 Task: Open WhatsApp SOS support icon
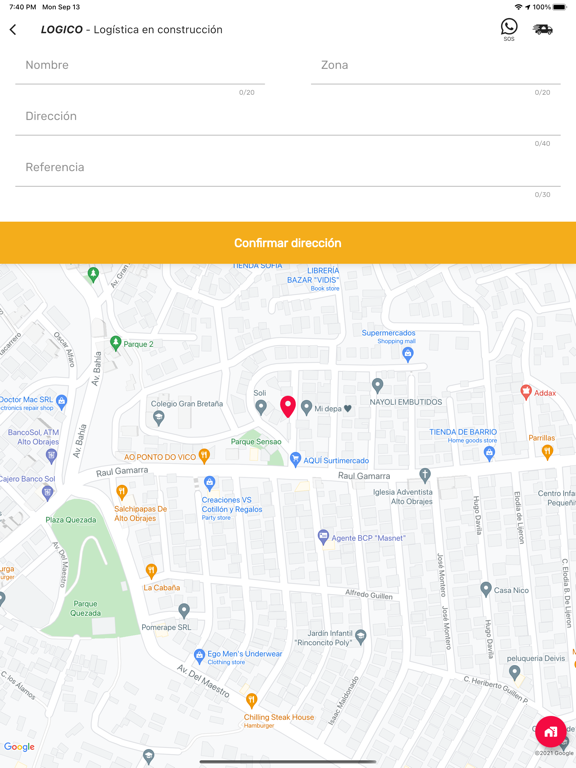click(x=509, y=29)
